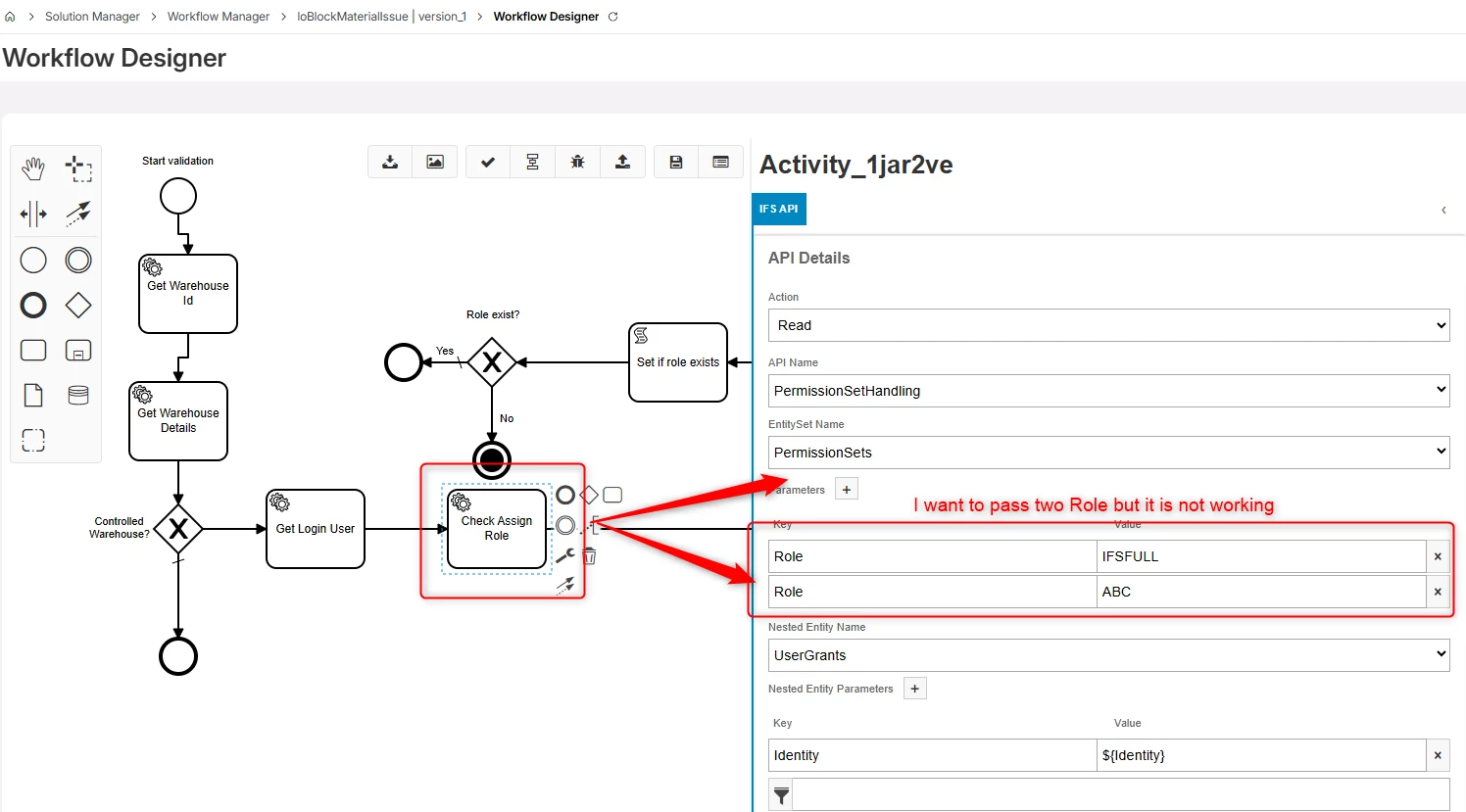Click the wrench change-type icon
The height and width of the screenshot is (812, 1466).
point(565,555)
